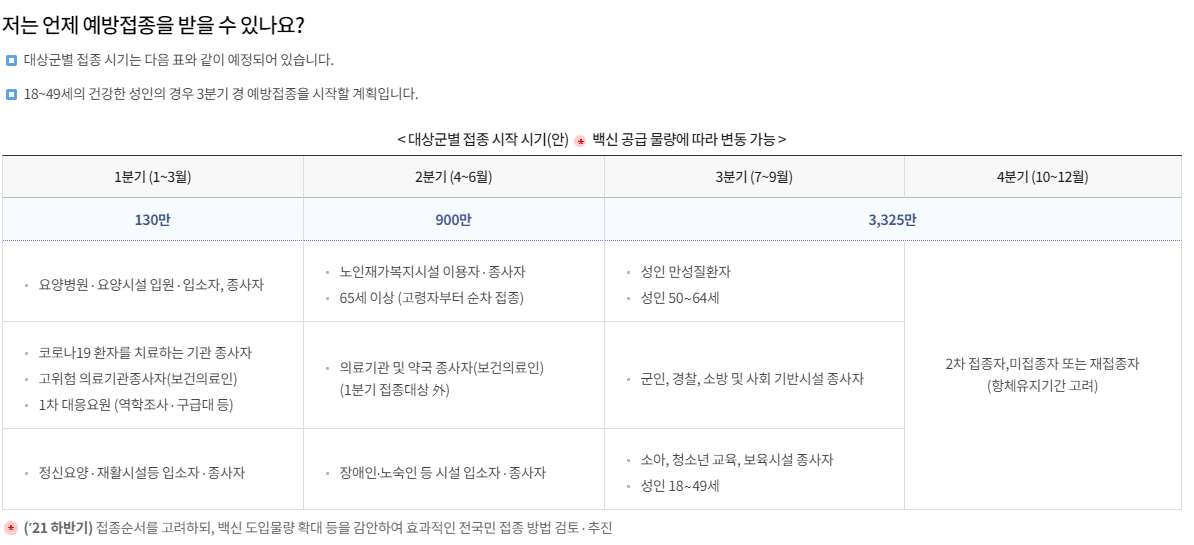The height and width of the screenshot is (545, 1194).
Task: Click the red asterisk icon in table caption
Action: pos(580,141)
